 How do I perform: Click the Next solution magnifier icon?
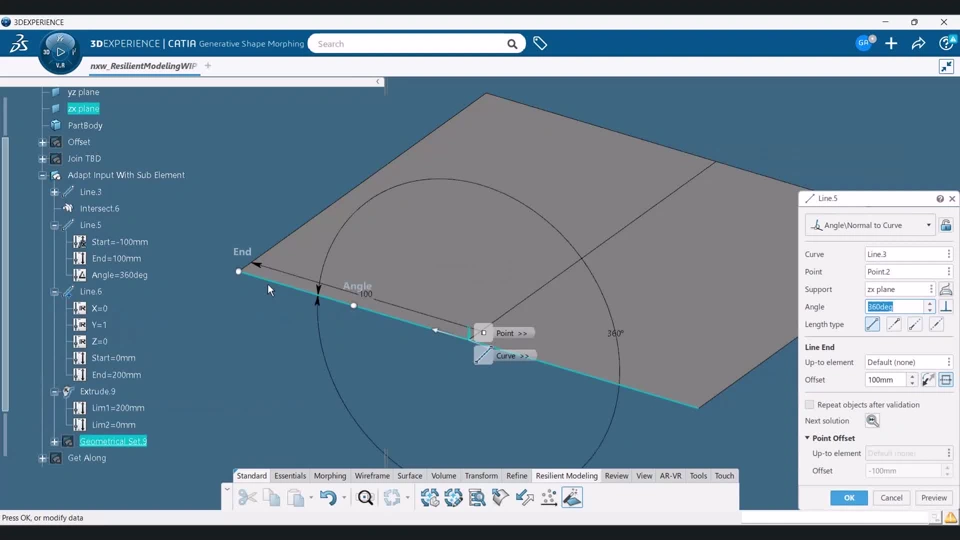tap(872, 421)
